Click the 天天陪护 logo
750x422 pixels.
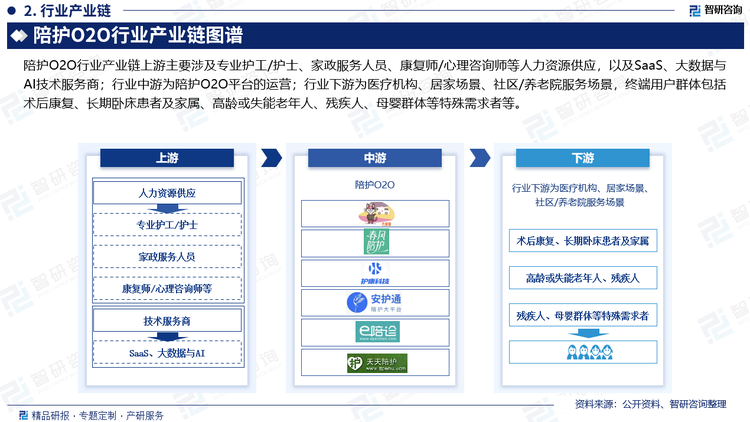pos(377,363)
